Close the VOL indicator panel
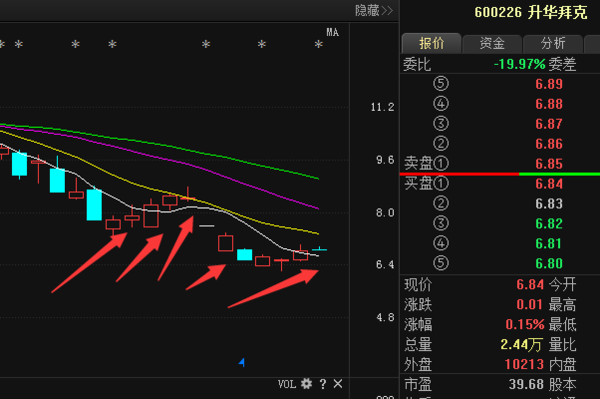This screenshot has width=600, height=399. [338, 384]
